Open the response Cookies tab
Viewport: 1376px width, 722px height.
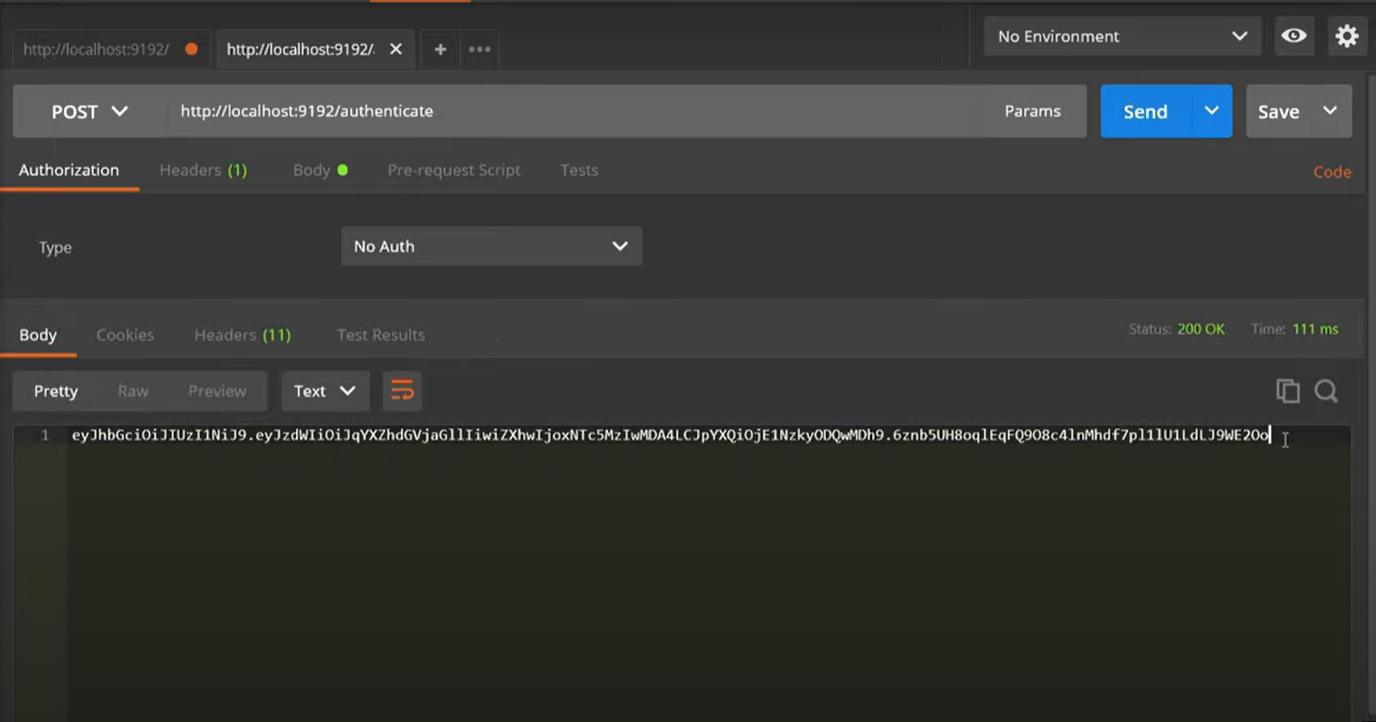pos(125,334)
